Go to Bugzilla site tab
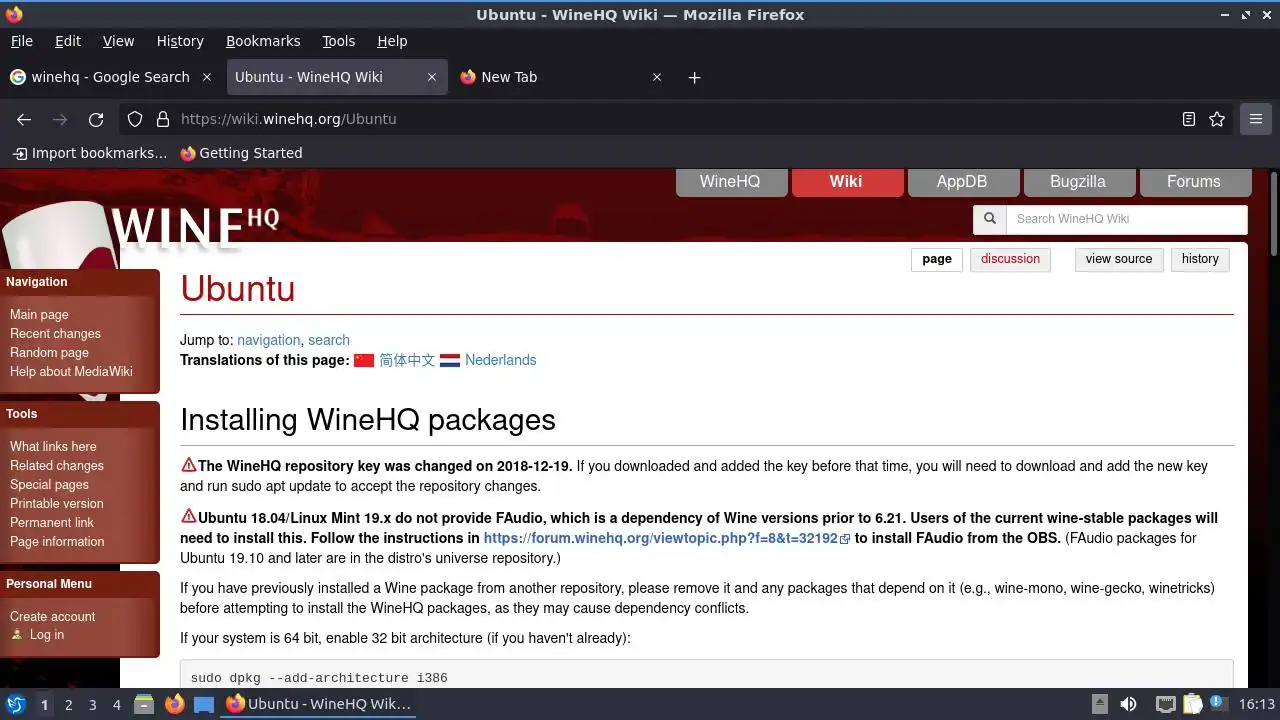The image size is (1280, 720). click(1078, 182)
